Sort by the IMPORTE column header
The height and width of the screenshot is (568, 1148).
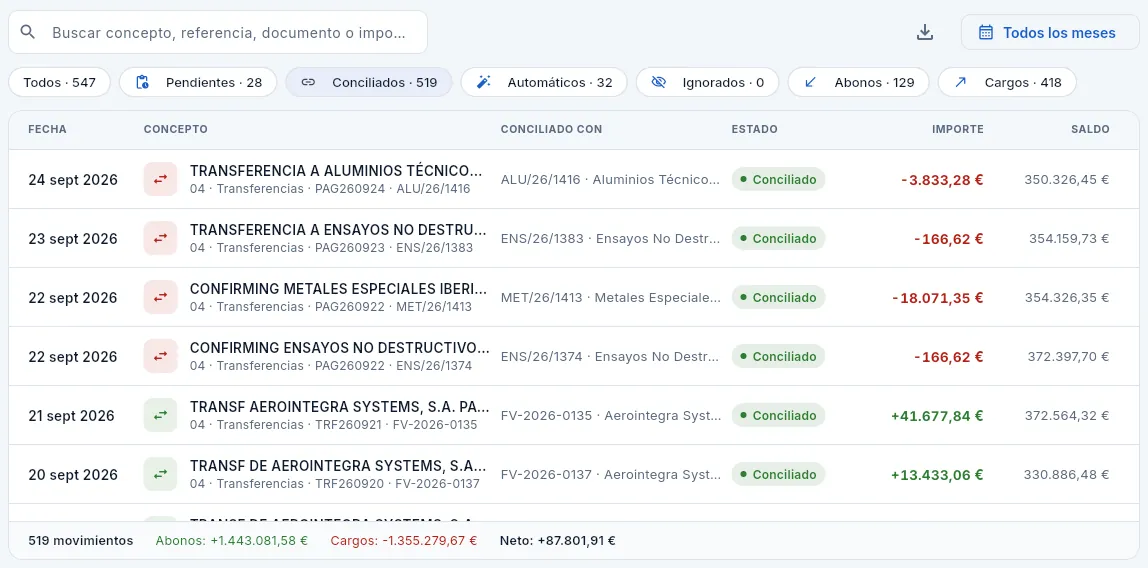(x=958, y=130)
